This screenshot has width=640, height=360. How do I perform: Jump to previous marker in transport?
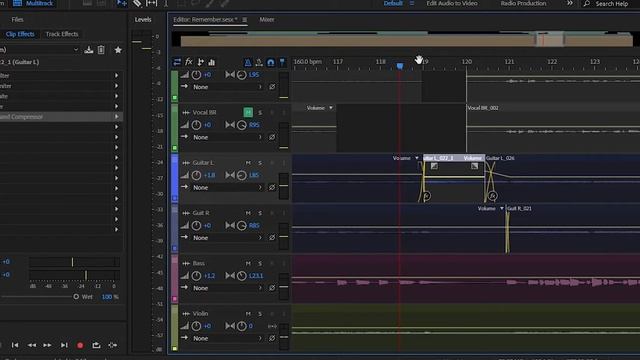pos(15,345)
